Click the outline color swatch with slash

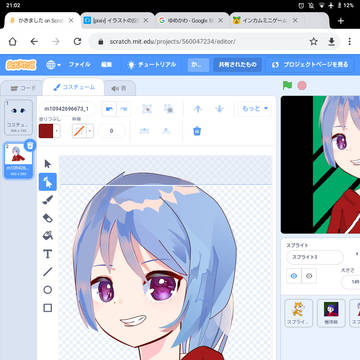tap(79, 131)
